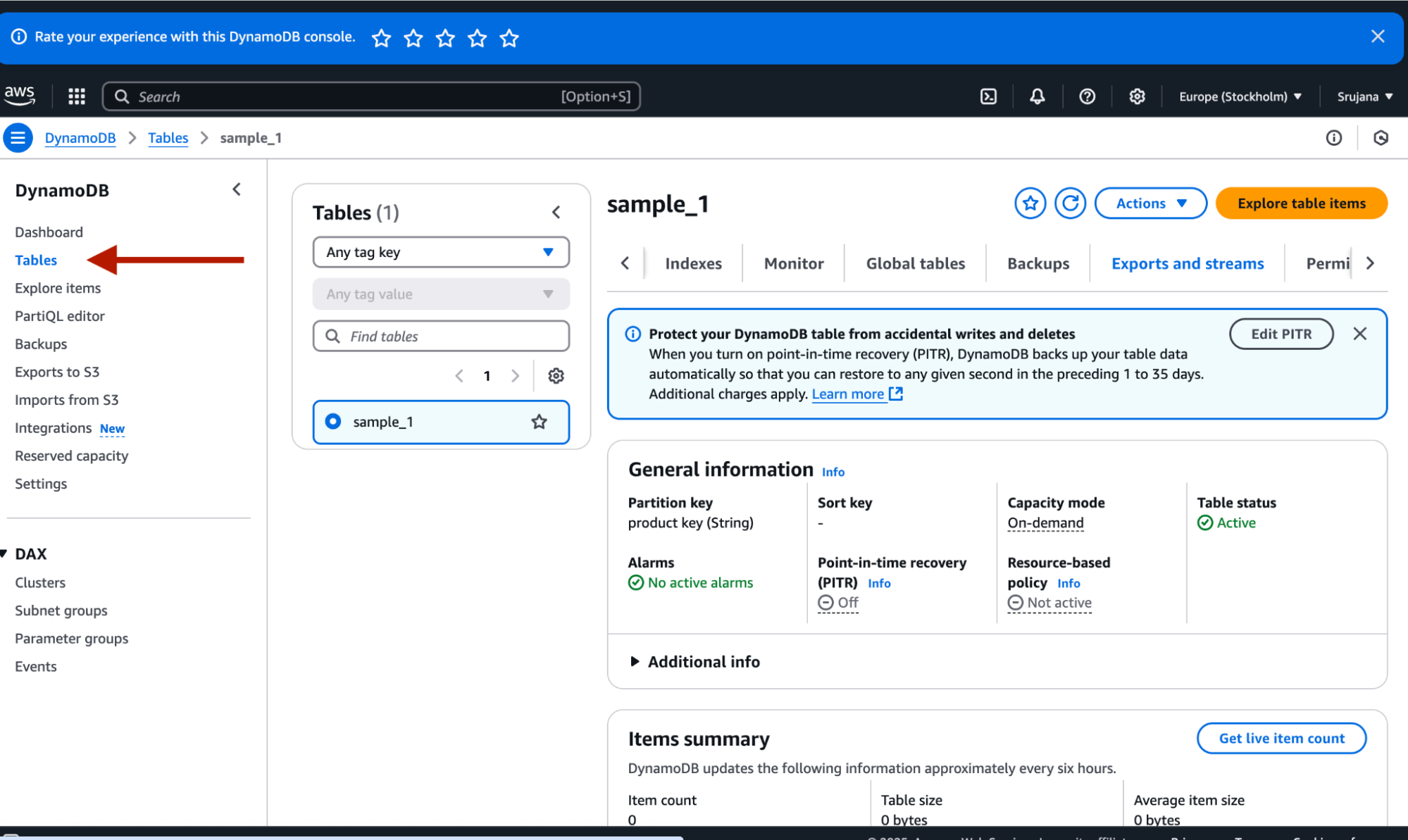Open Explore items in the sidebar

(58, 288)
